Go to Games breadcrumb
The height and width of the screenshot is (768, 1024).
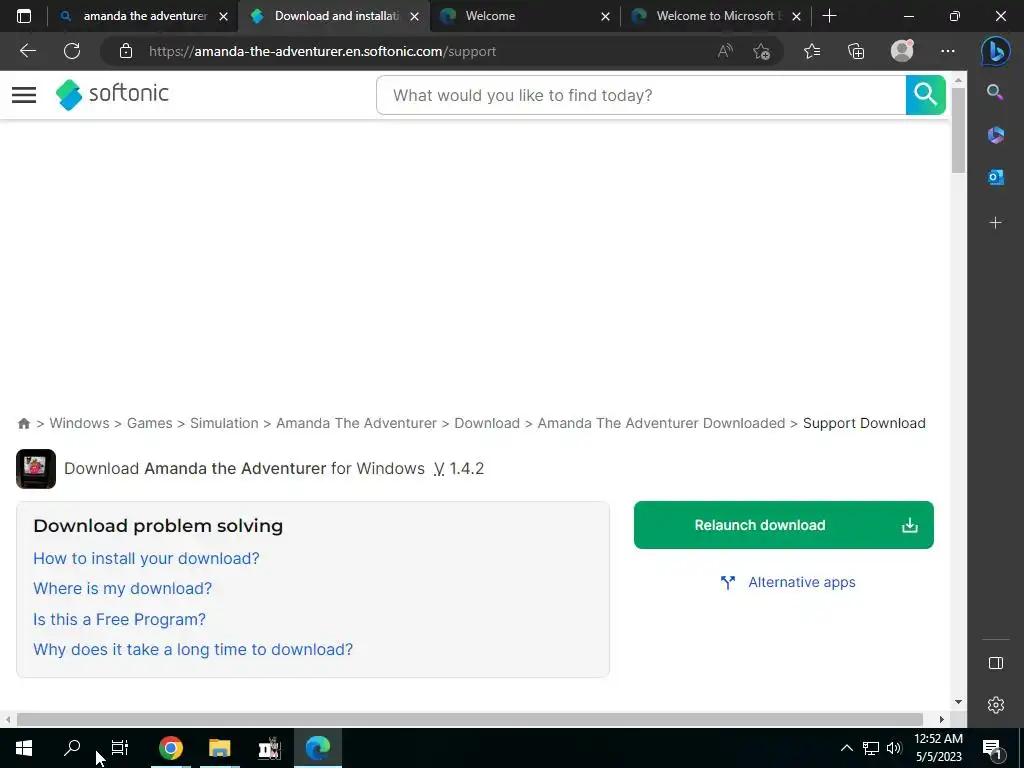coord(150,423)
